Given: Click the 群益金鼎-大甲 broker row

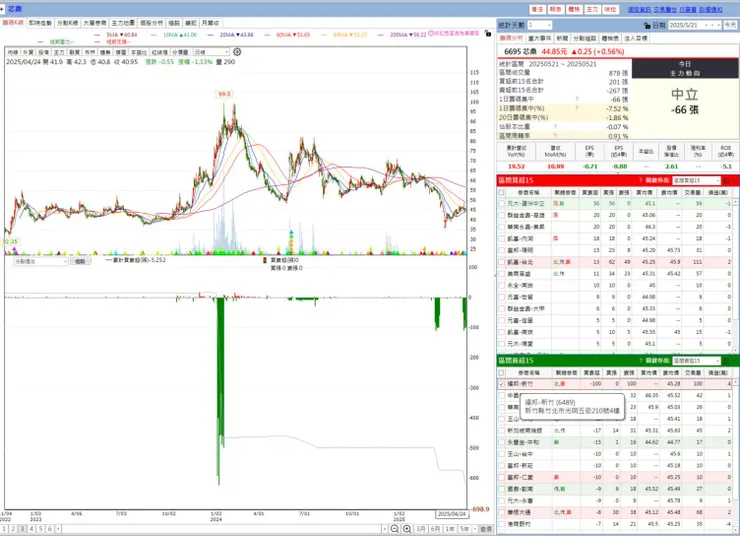Looking at the screenshot, I should click(617, 309).
